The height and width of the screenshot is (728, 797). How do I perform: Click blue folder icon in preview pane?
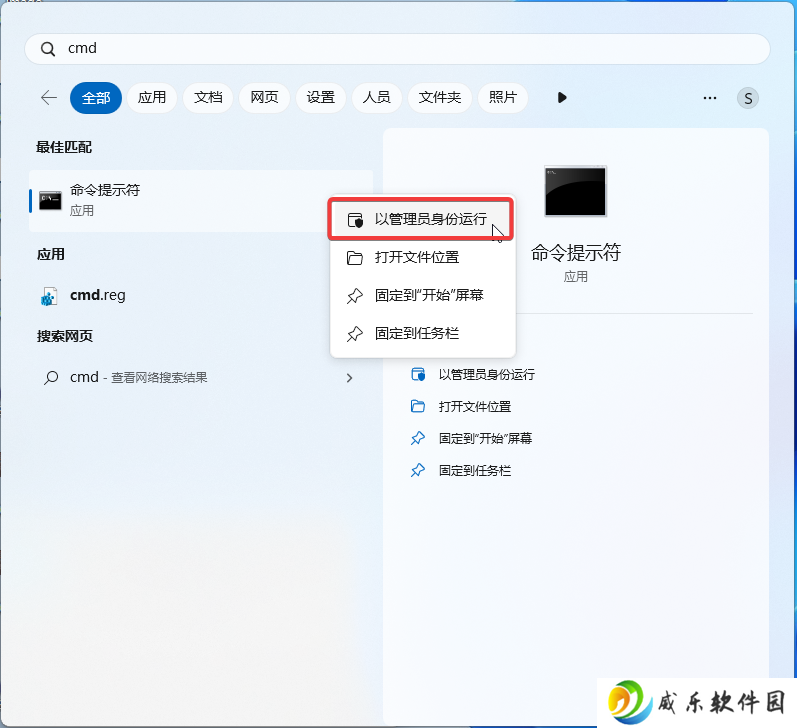click(418, 406)
